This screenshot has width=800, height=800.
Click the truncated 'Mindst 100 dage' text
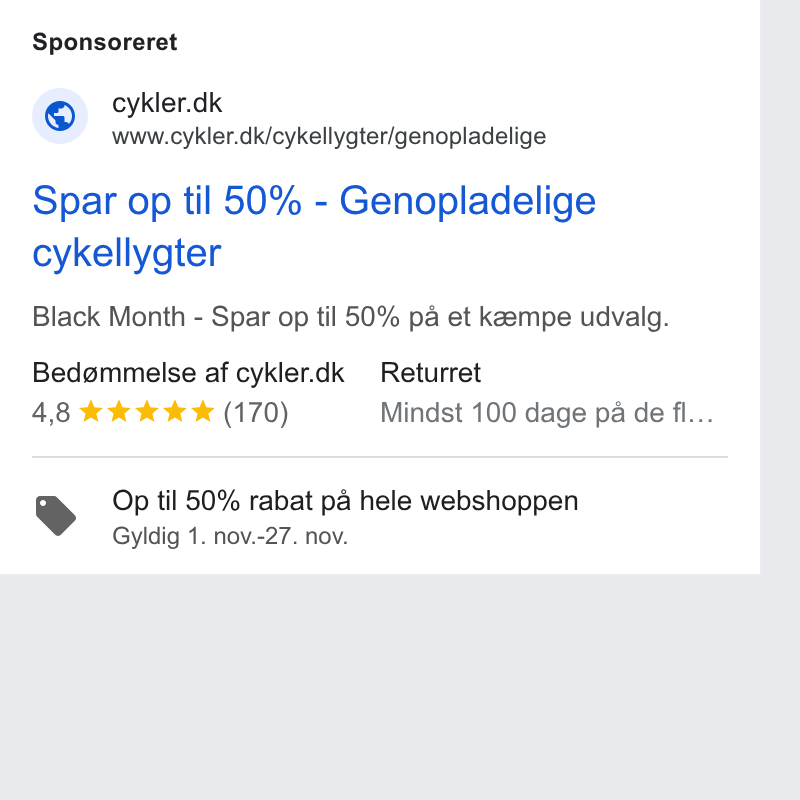[547, 412]
